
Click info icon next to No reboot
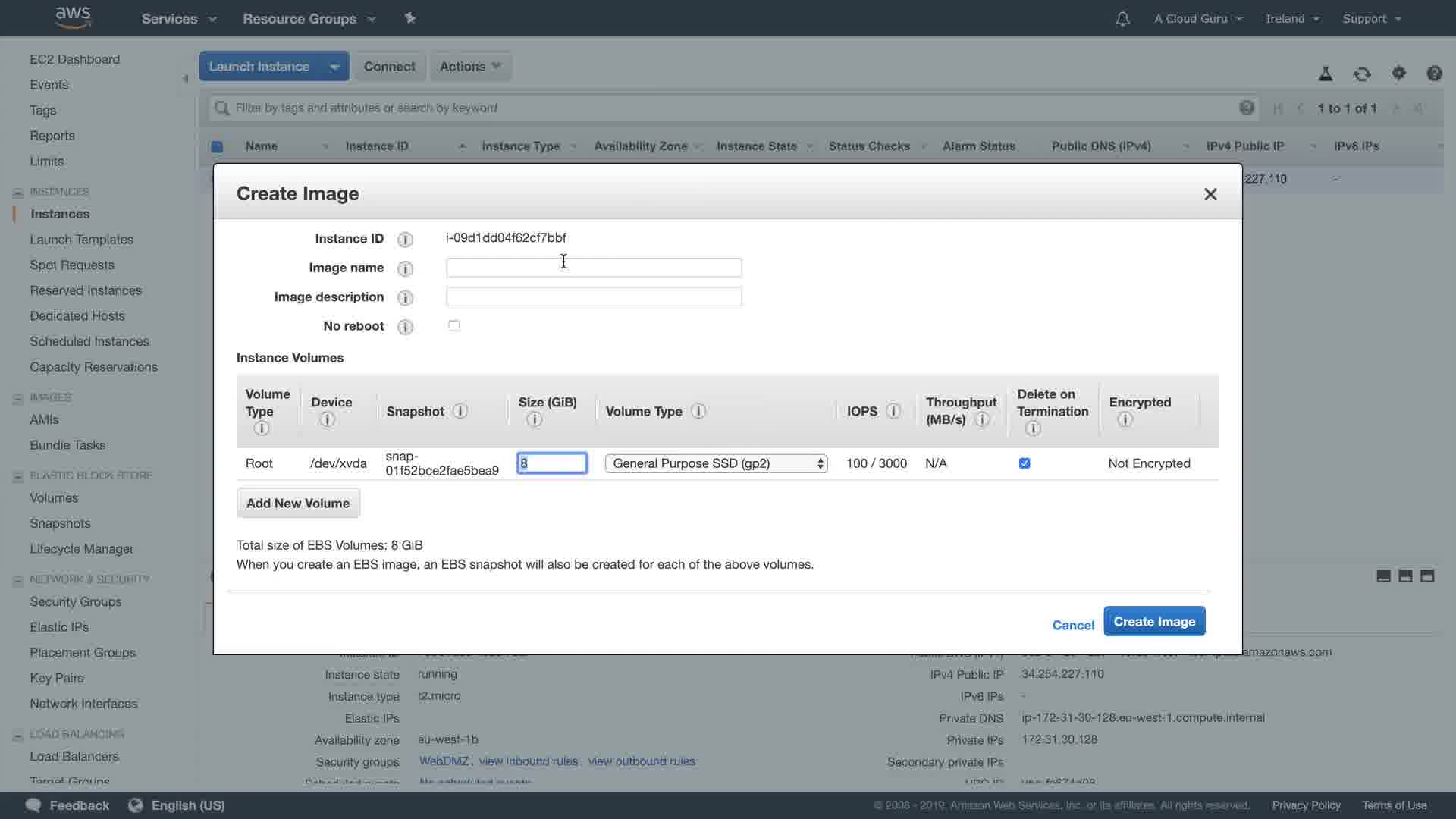click(x=405, y=327)
